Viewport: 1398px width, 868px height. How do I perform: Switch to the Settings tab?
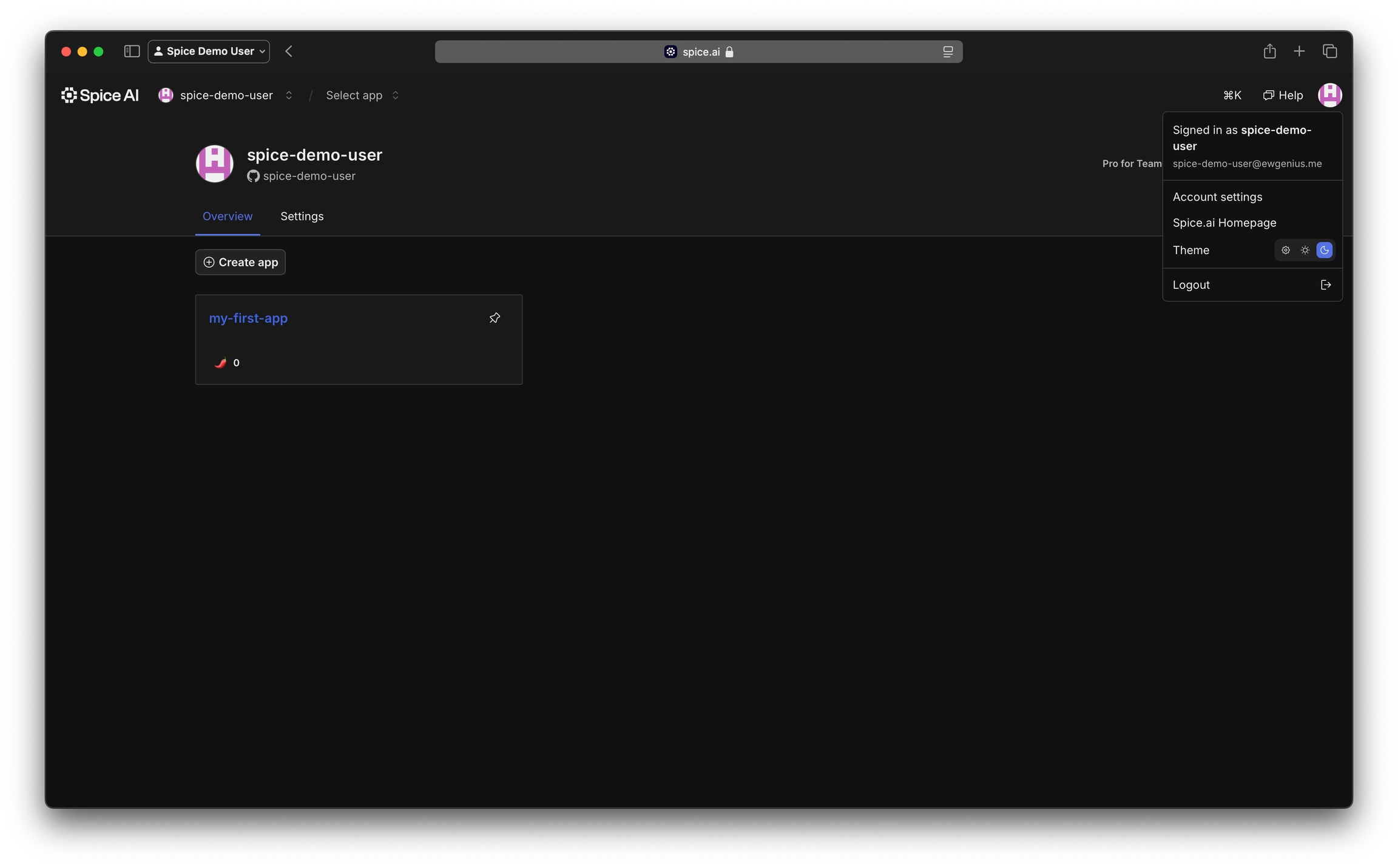302,217
